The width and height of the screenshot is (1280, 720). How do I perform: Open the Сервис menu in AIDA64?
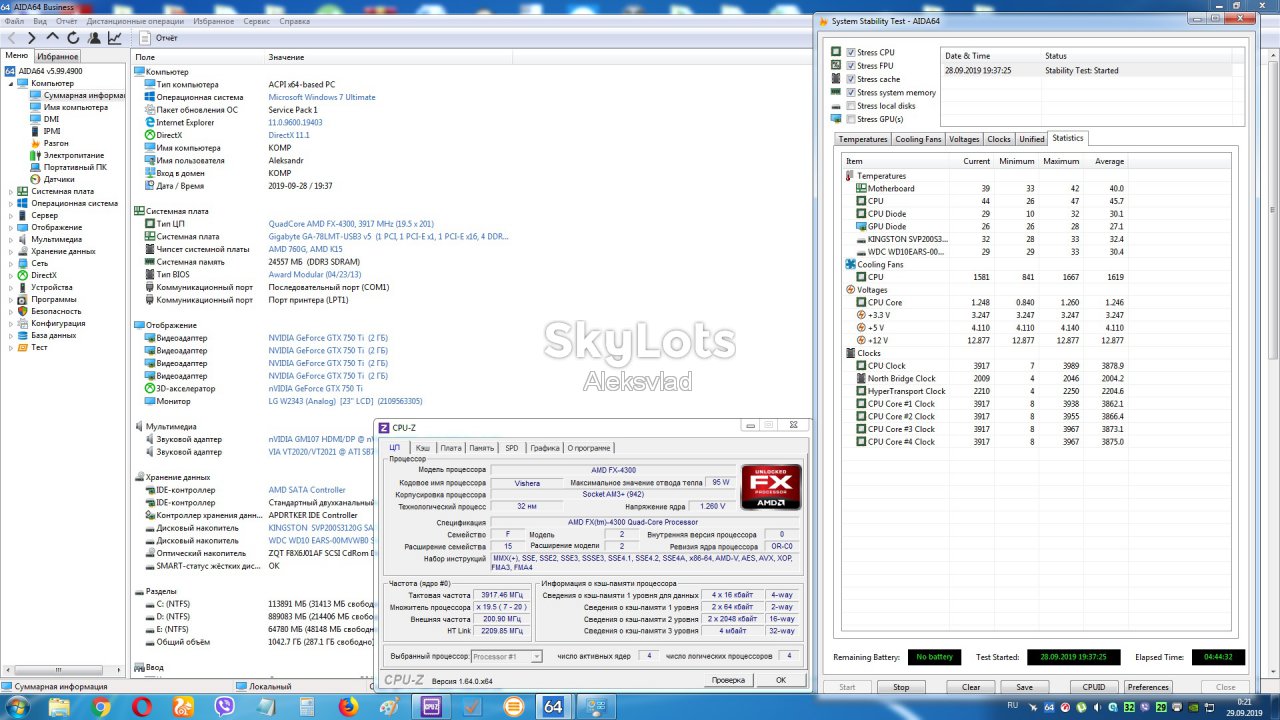pos(256,21)
